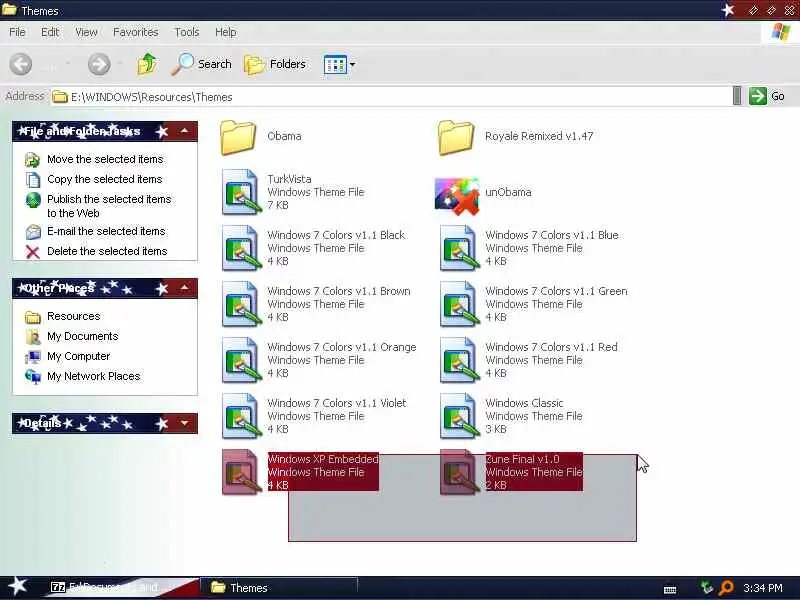Select the unObama file icon
Image resolution: width=800 pixels, height=600 pixels.
[457, 196]
